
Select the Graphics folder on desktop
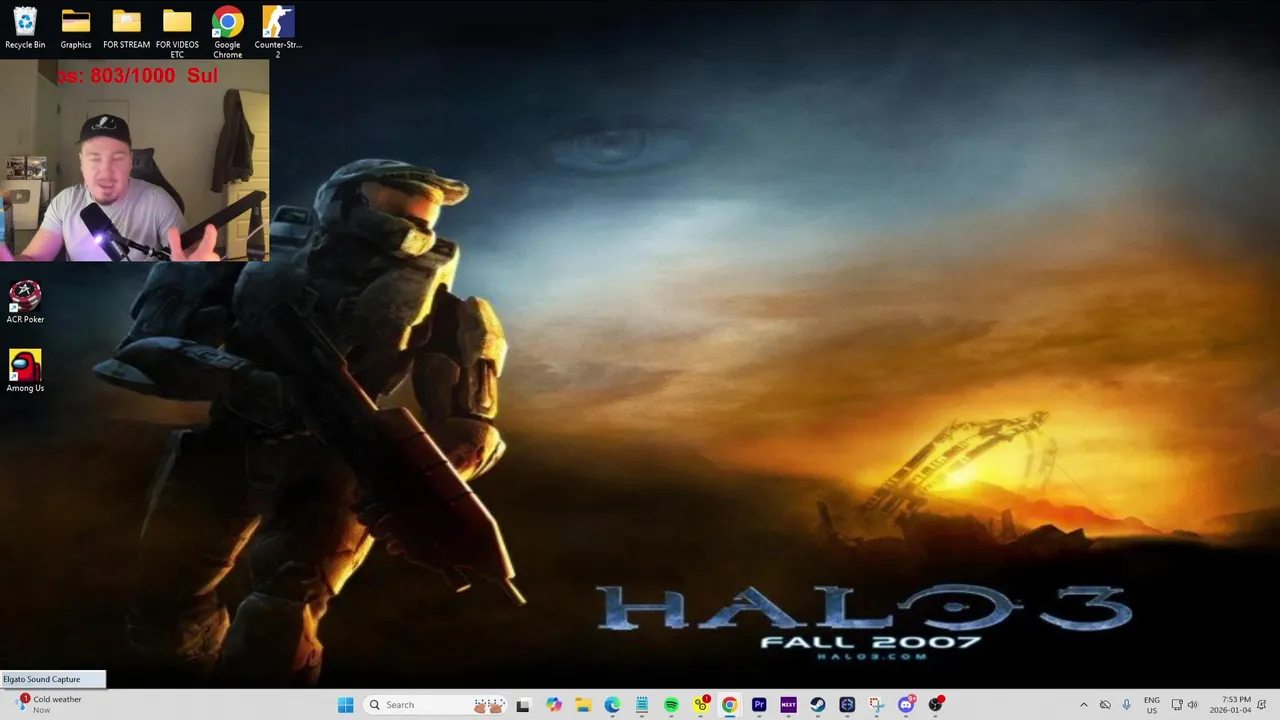(x=76, y=28)
